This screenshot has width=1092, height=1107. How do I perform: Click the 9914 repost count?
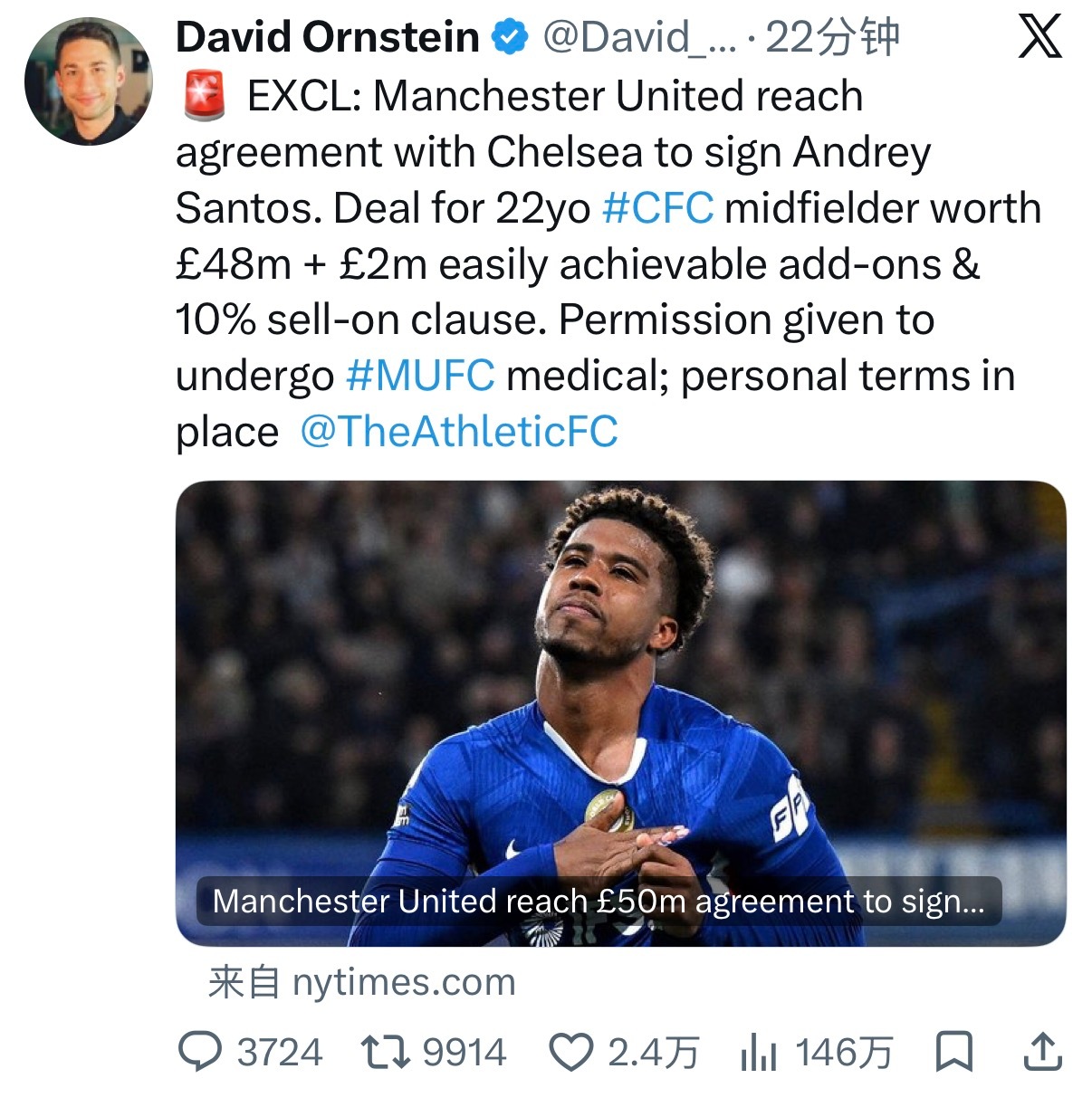click(465, 1053)
